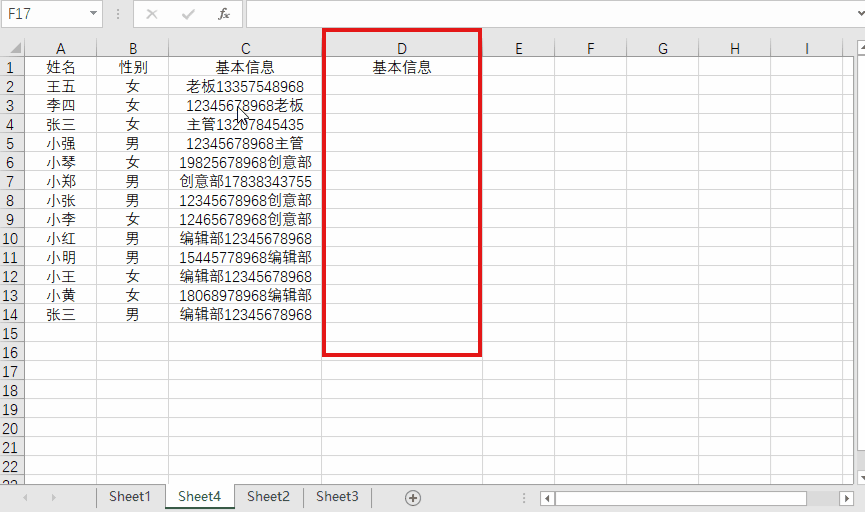Screen dimensions: 865x512
Task: Click cell containing 小明
Action: pos(61,258)
